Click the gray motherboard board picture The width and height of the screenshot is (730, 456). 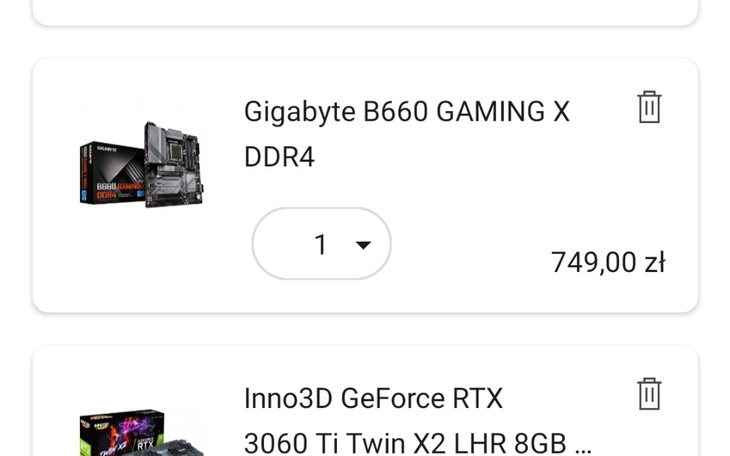click(174, 164)
